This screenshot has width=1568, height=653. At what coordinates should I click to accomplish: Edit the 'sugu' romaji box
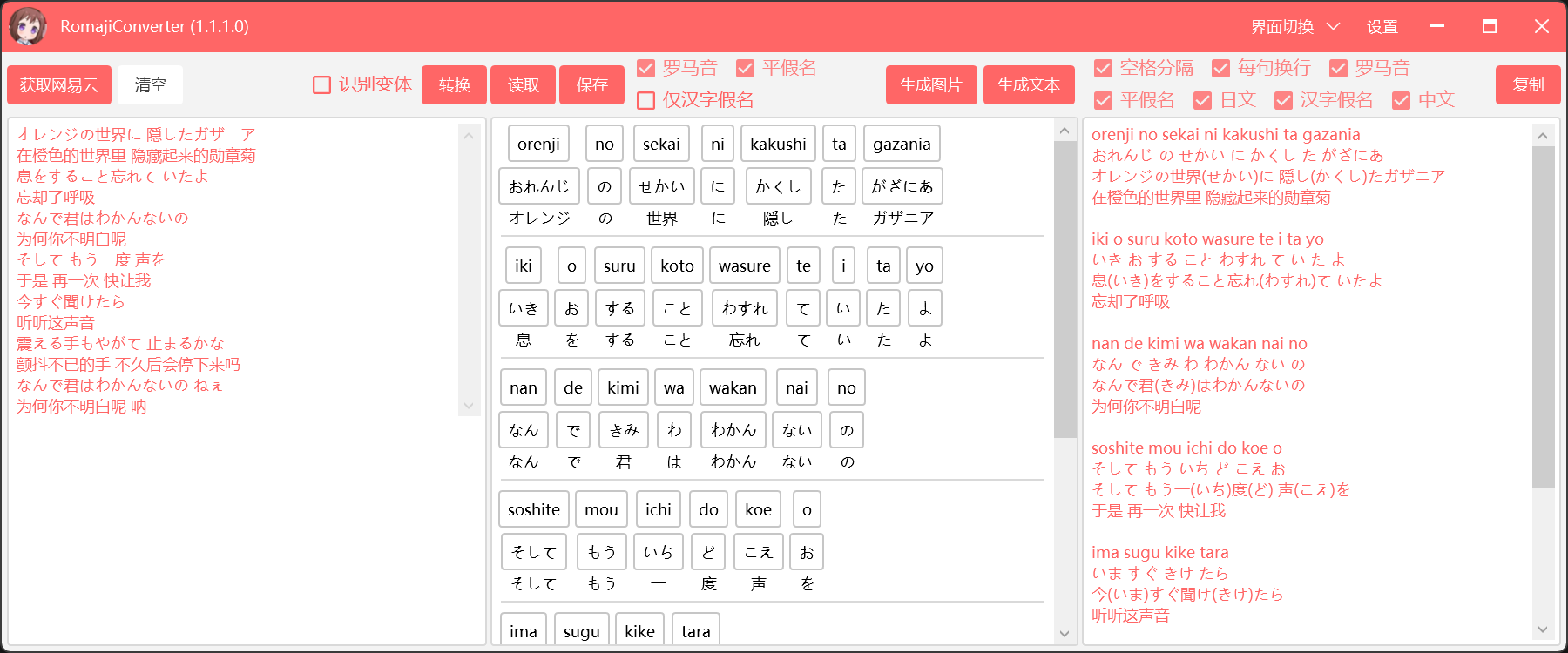click(x=581, y=630)
